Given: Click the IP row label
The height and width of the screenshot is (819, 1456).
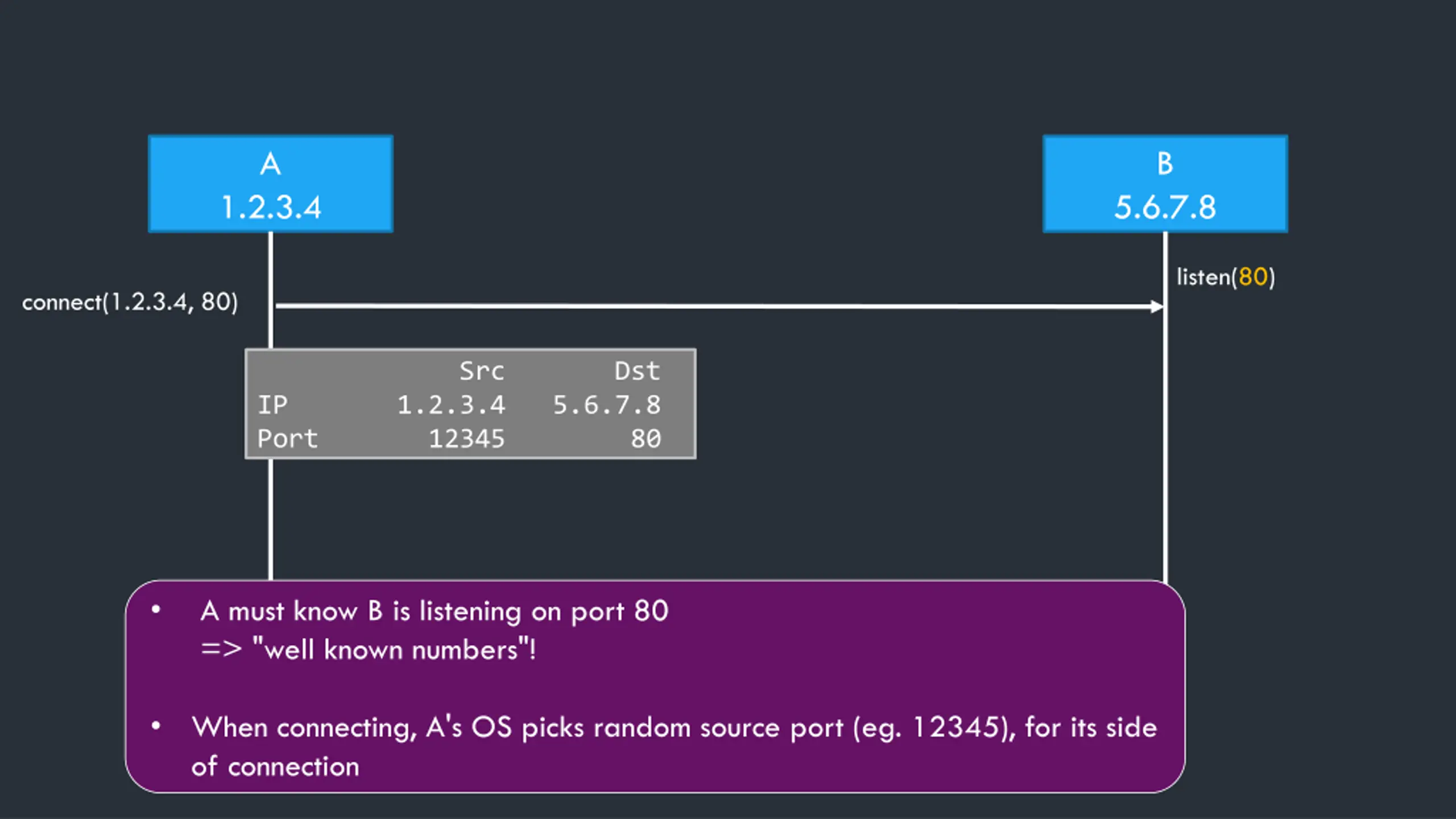Looking at the screenshot, I should [x=273, y=405].
